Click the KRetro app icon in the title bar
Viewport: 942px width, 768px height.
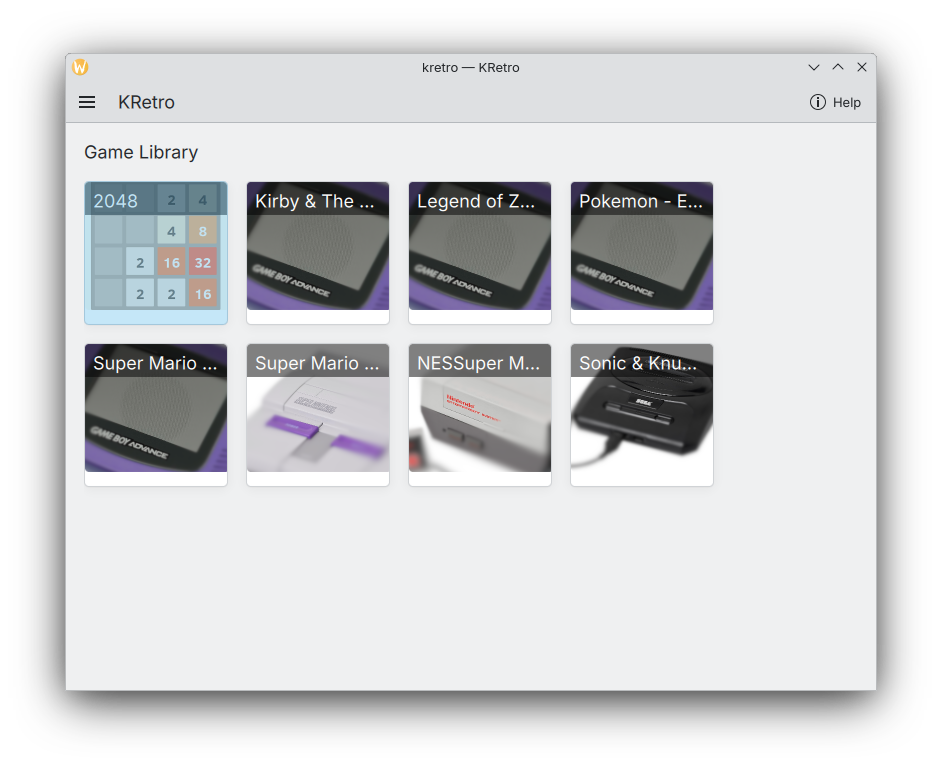click(x=80, y=67)
